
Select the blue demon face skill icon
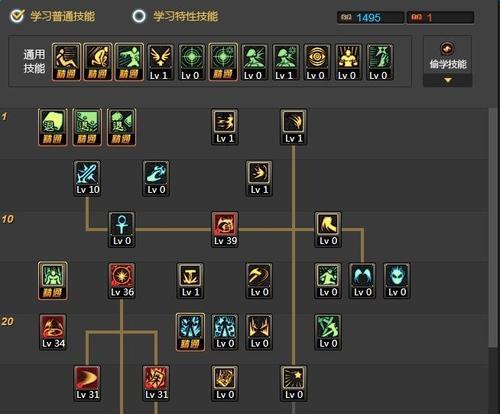coord(397,281)
